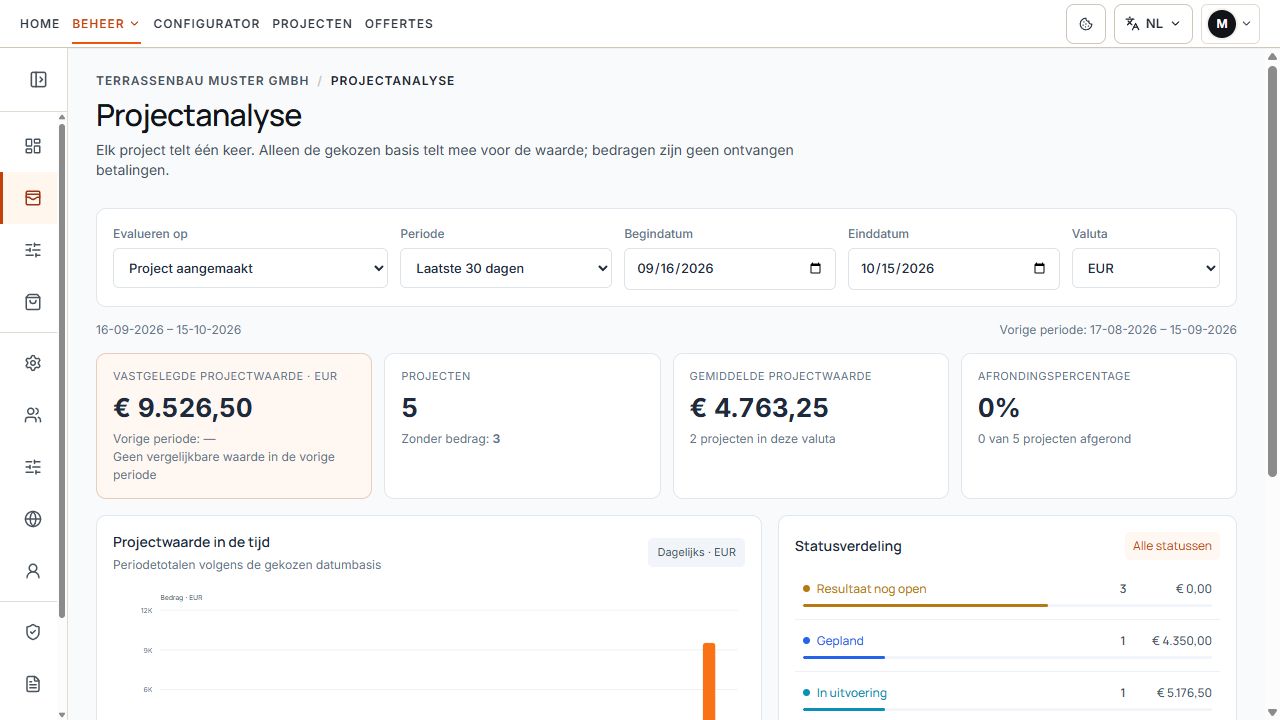The width and height of the screenshot is (1280, 720).
Task: Open settings via the gear sidebar icon
Action: [33, 363]
